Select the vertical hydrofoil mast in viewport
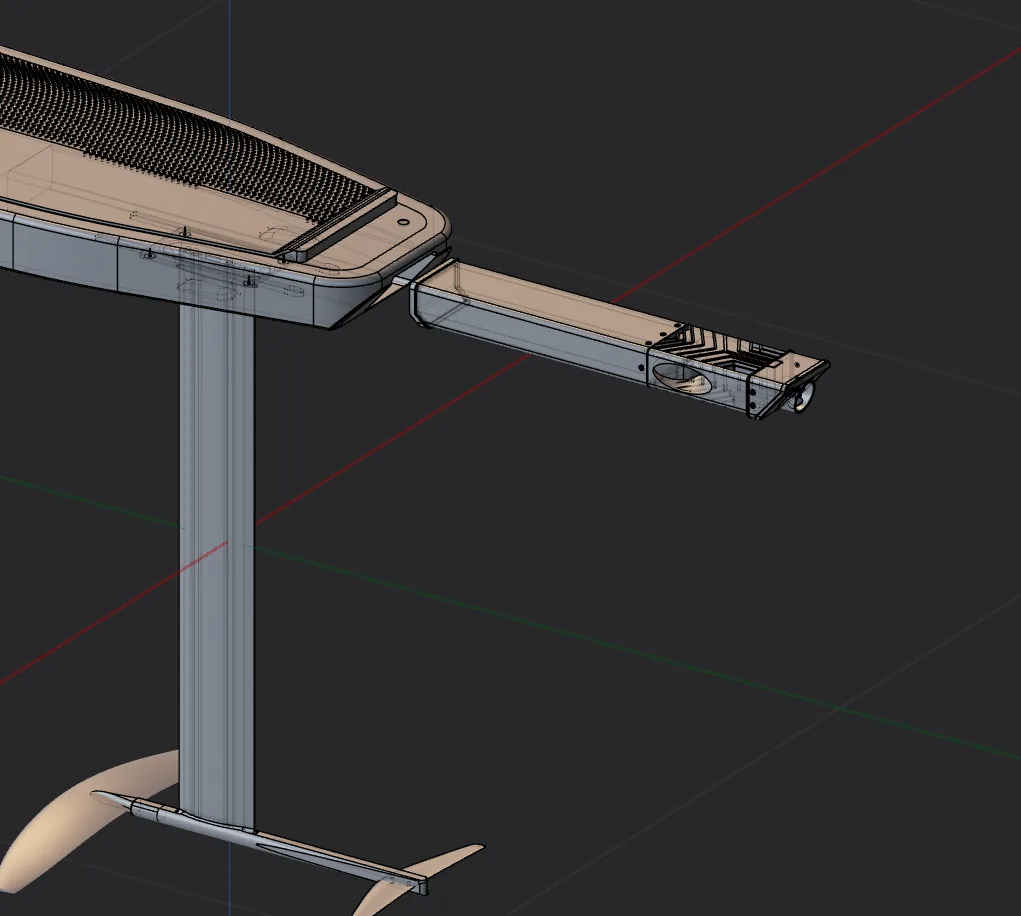 tap(216, 566)
